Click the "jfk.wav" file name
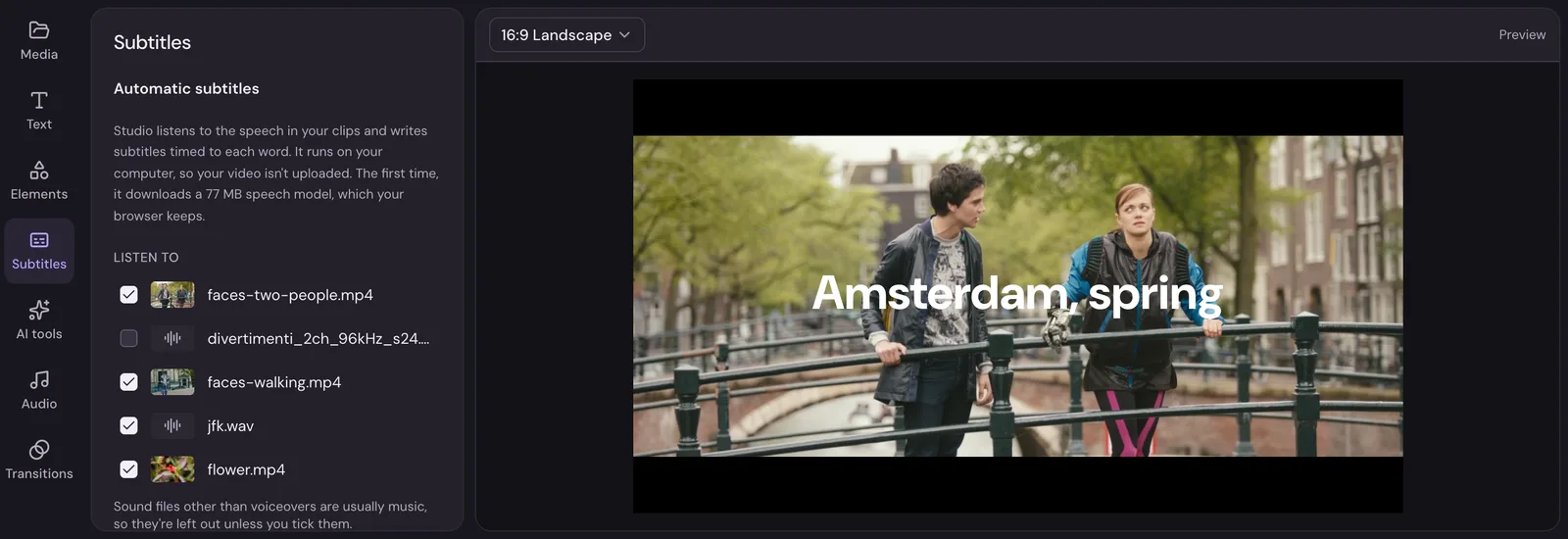Viewport: 1568px width, 539px height. (230, 426)
